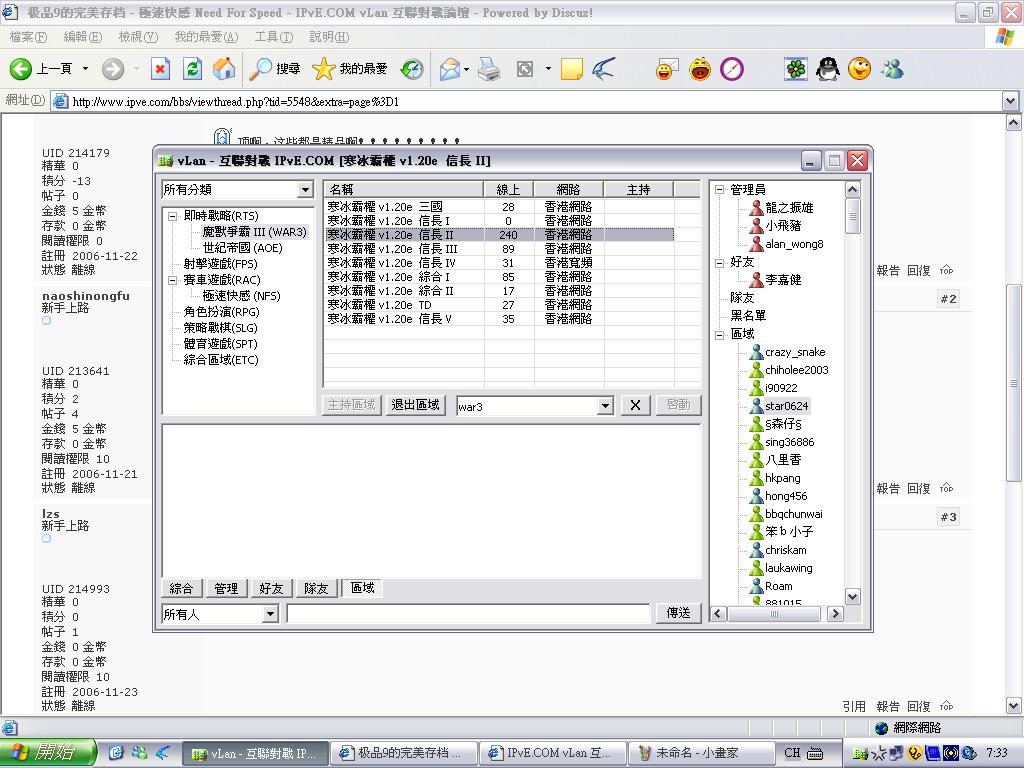Open the Mail toolbar icon
The width and height of the screenshot is (1024, 768).
[450, 69]
